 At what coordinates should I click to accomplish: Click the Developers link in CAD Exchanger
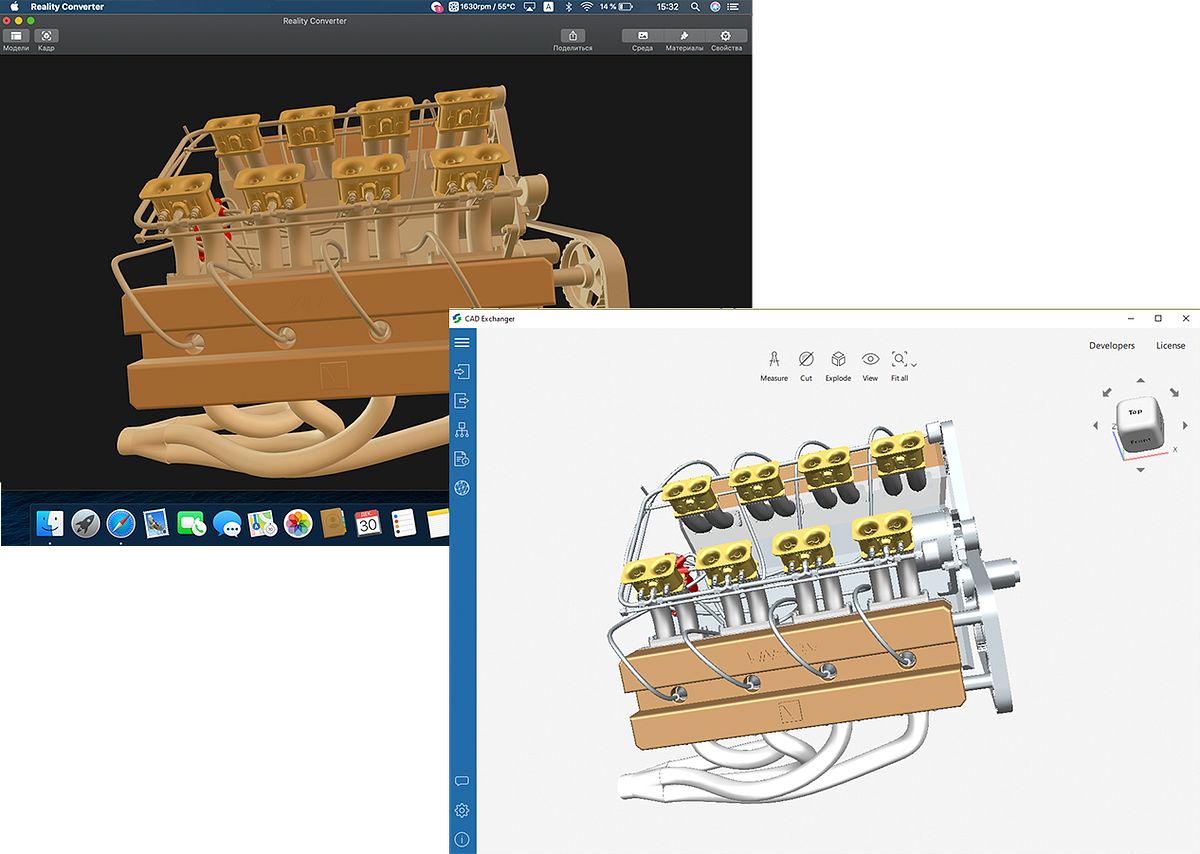(1112, 345)
